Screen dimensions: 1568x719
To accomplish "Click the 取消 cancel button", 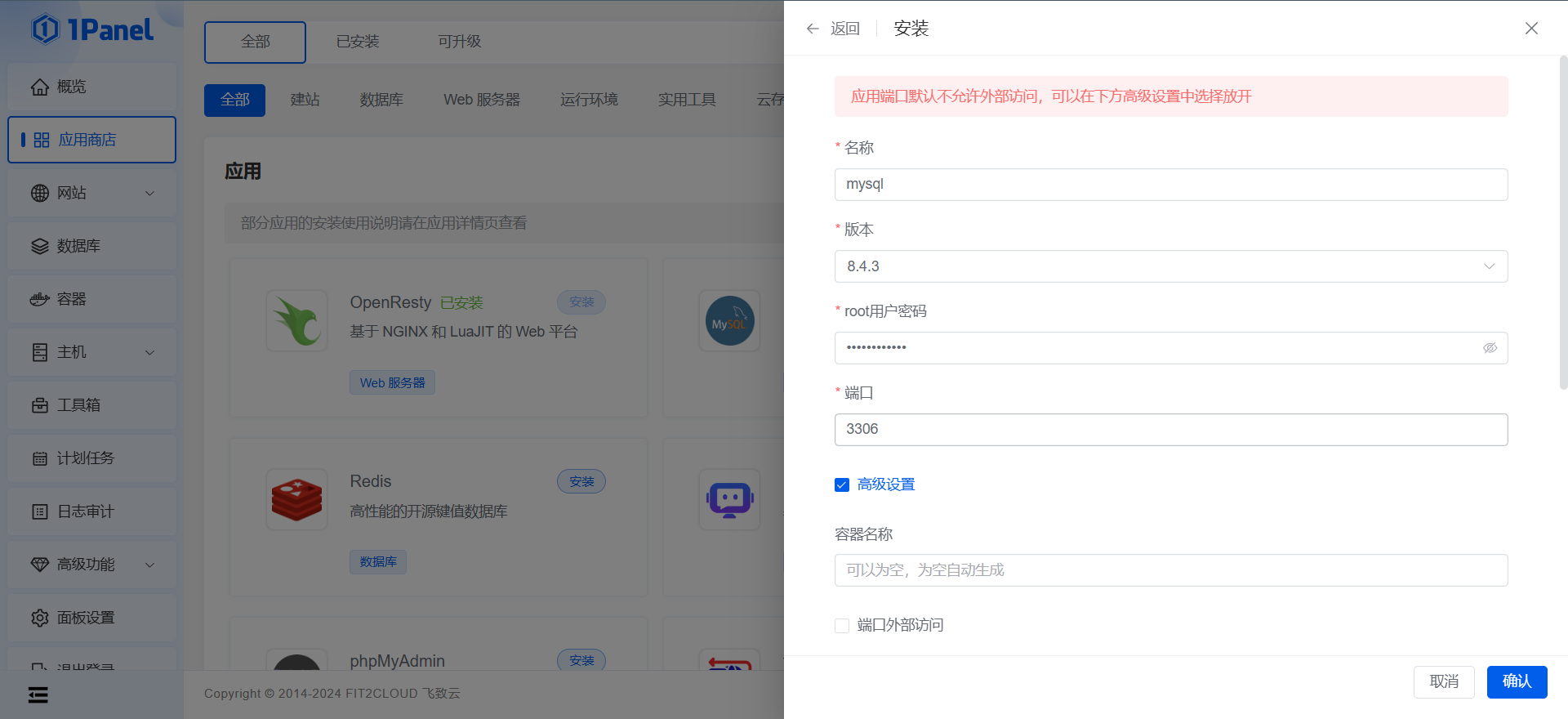I will [1443, 681].
